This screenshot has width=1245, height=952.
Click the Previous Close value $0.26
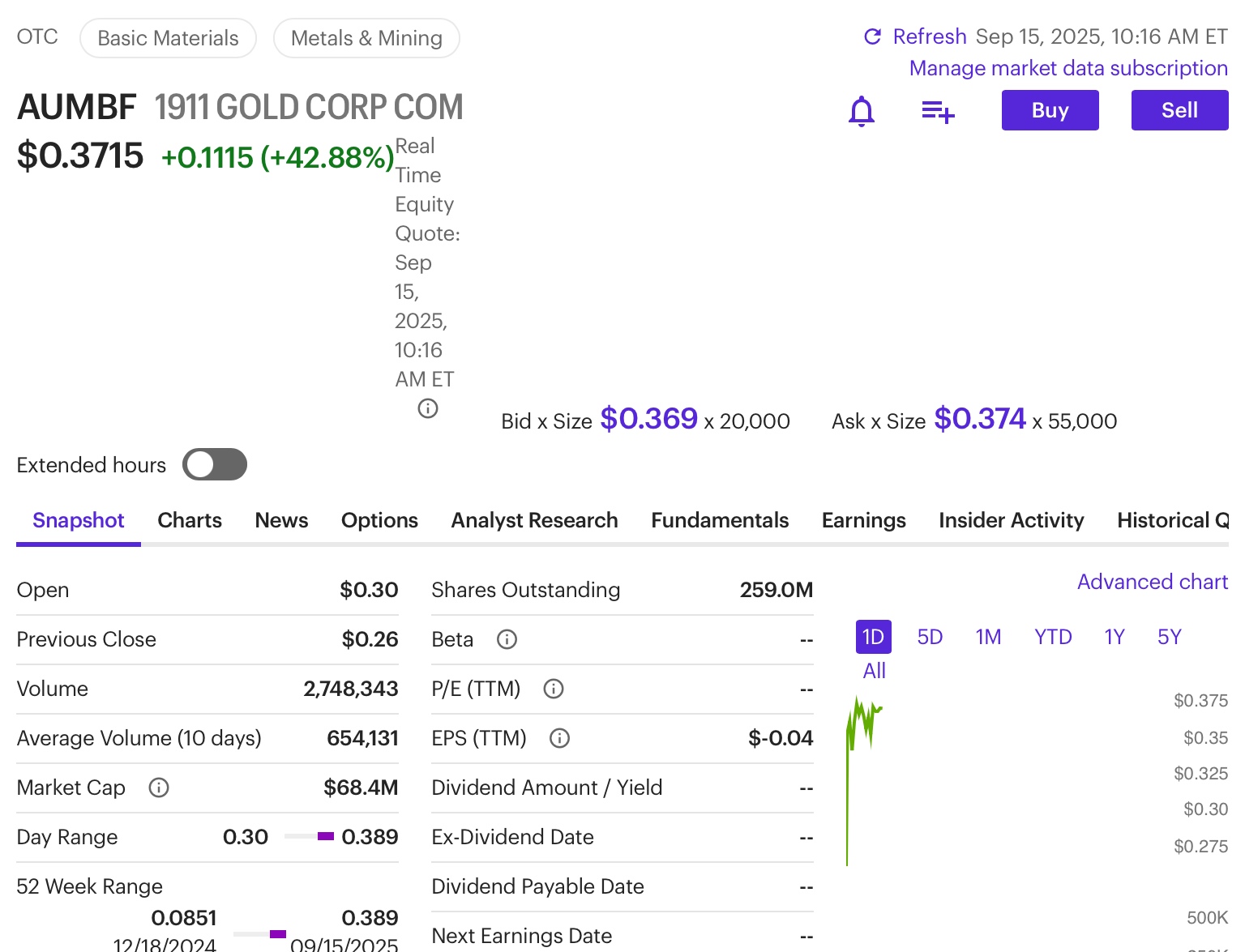click(x=370, y=639)
